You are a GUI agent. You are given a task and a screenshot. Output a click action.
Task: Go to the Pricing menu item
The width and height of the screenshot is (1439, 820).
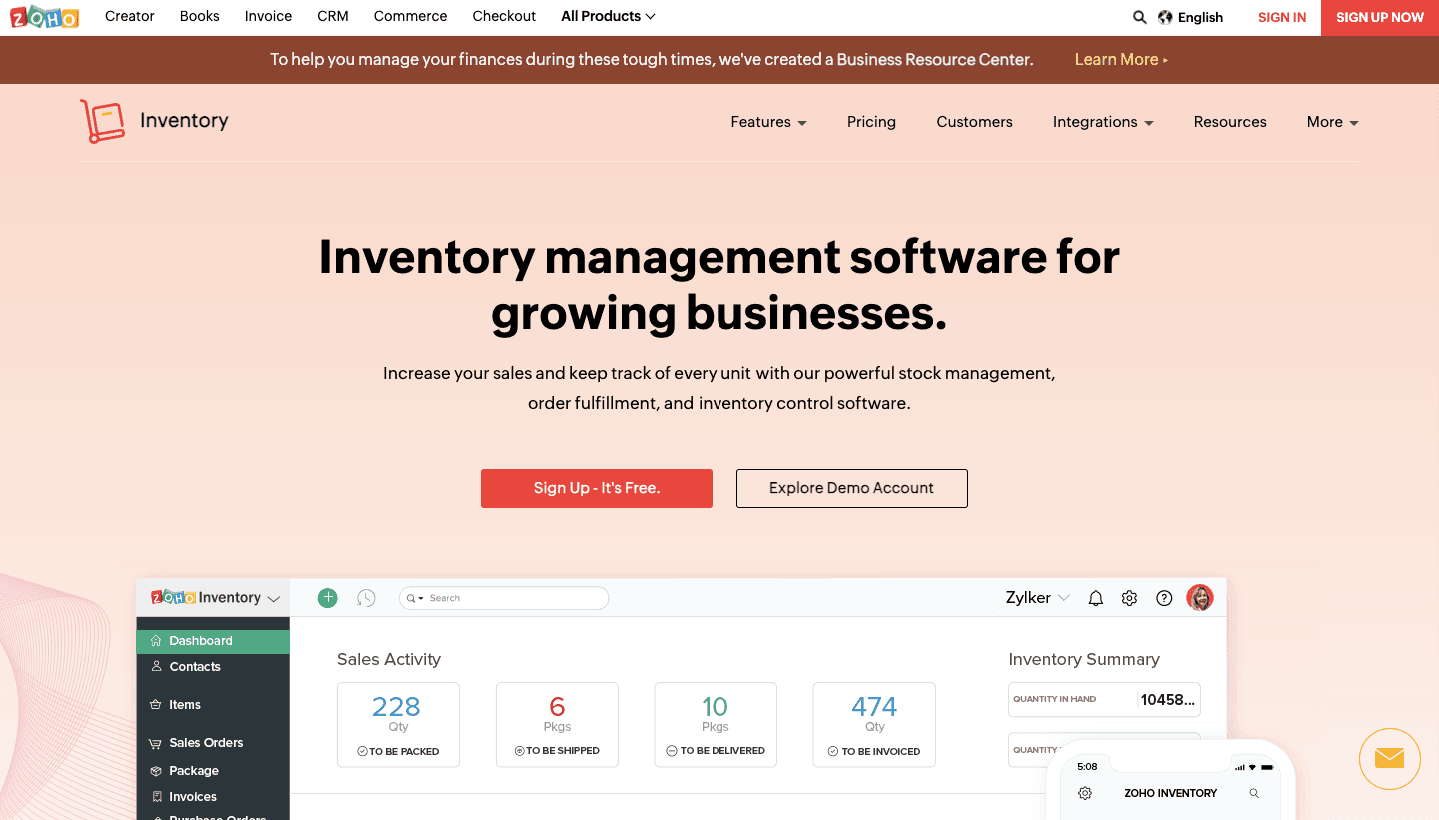[870, 121]
